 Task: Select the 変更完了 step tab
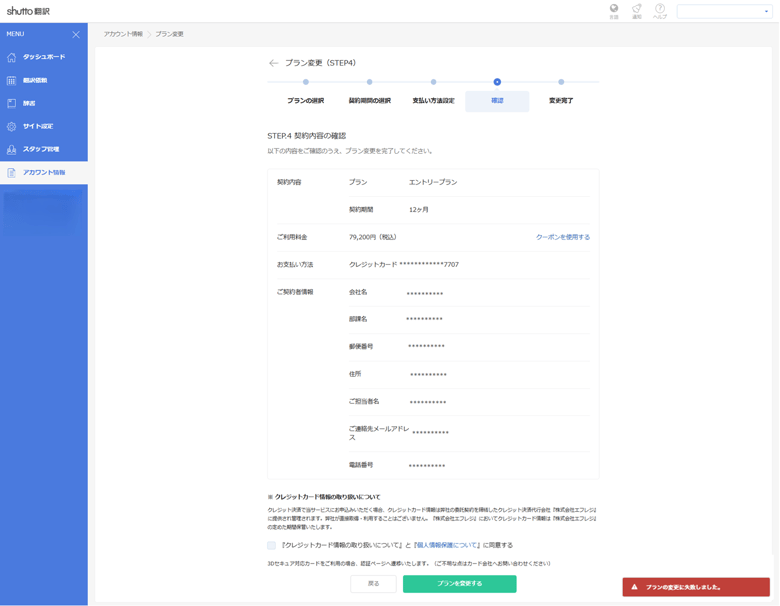561,101
